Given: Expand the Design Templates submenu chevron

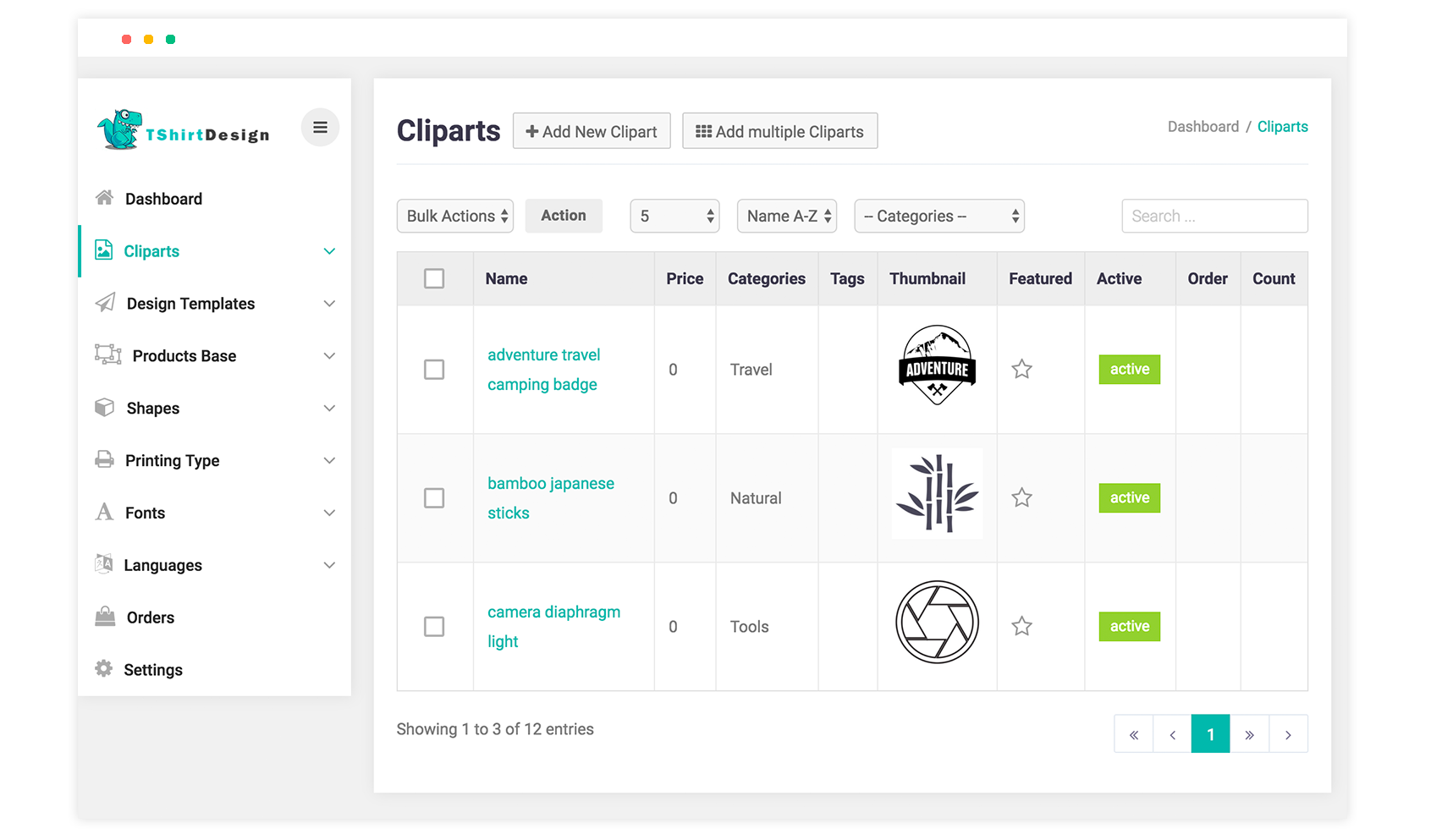Looking at the screenshot, I should tap(329, 304).
